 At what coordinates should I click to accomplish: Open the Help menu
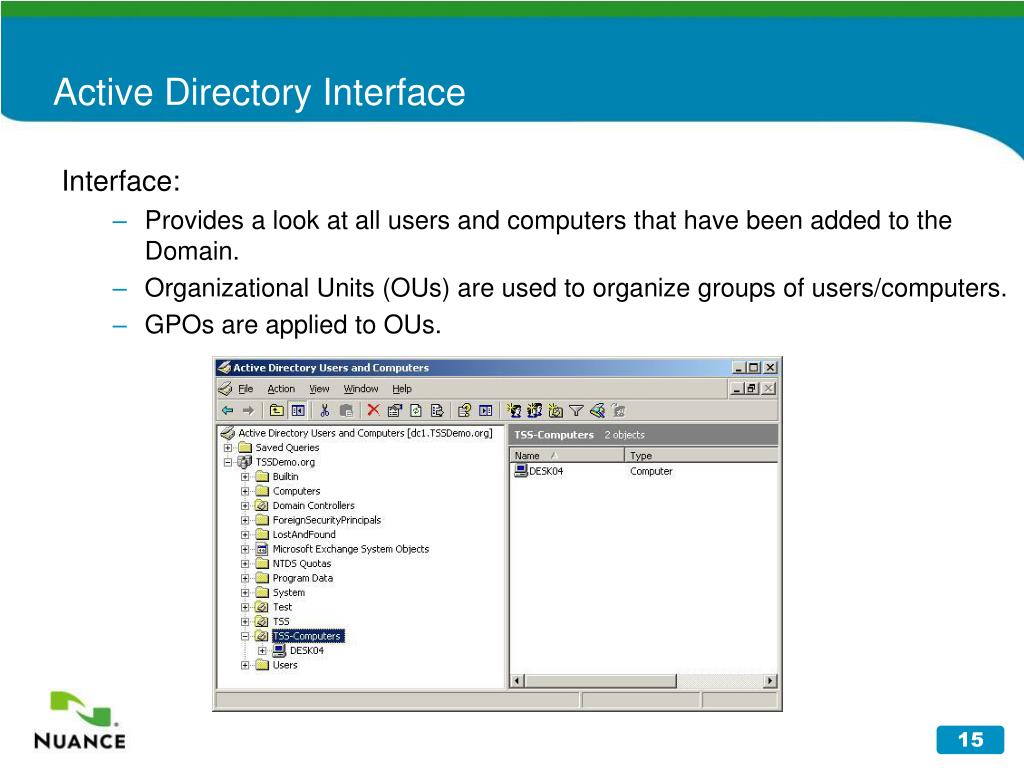(402, 389)
